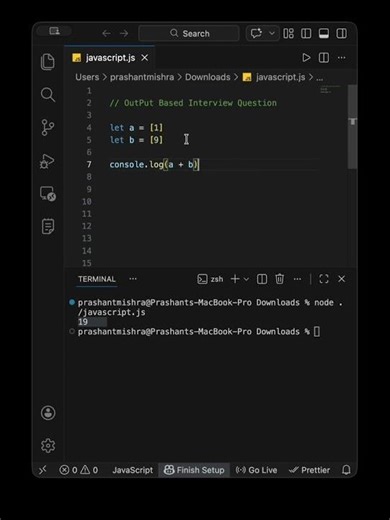Open editor More Actions menu
This screenshot has width=390, height=520.
341,58
